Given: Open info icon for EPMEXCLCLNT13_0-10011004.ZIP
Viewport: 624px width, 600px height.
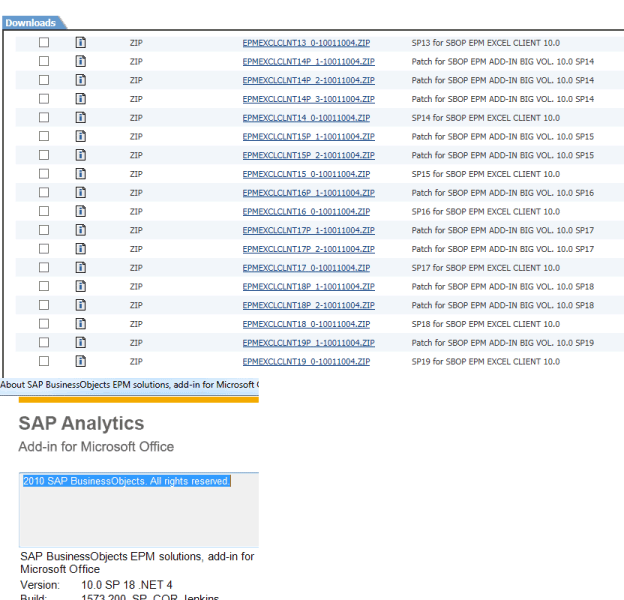Looking at the screenshot, I should [81, 42].
